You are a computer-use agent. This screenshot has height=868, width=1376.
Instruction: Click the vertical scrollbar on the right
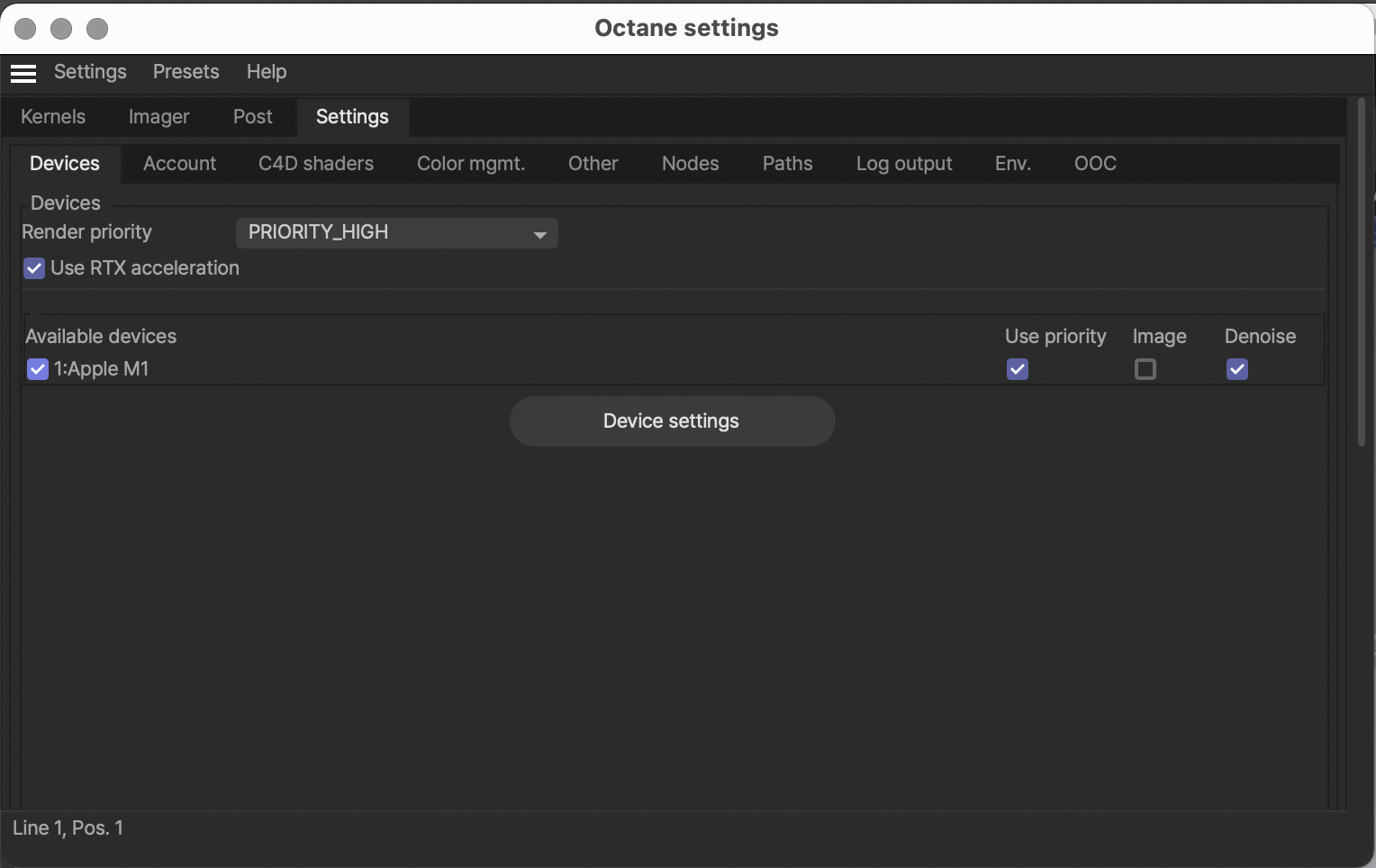coord(1362,272)
